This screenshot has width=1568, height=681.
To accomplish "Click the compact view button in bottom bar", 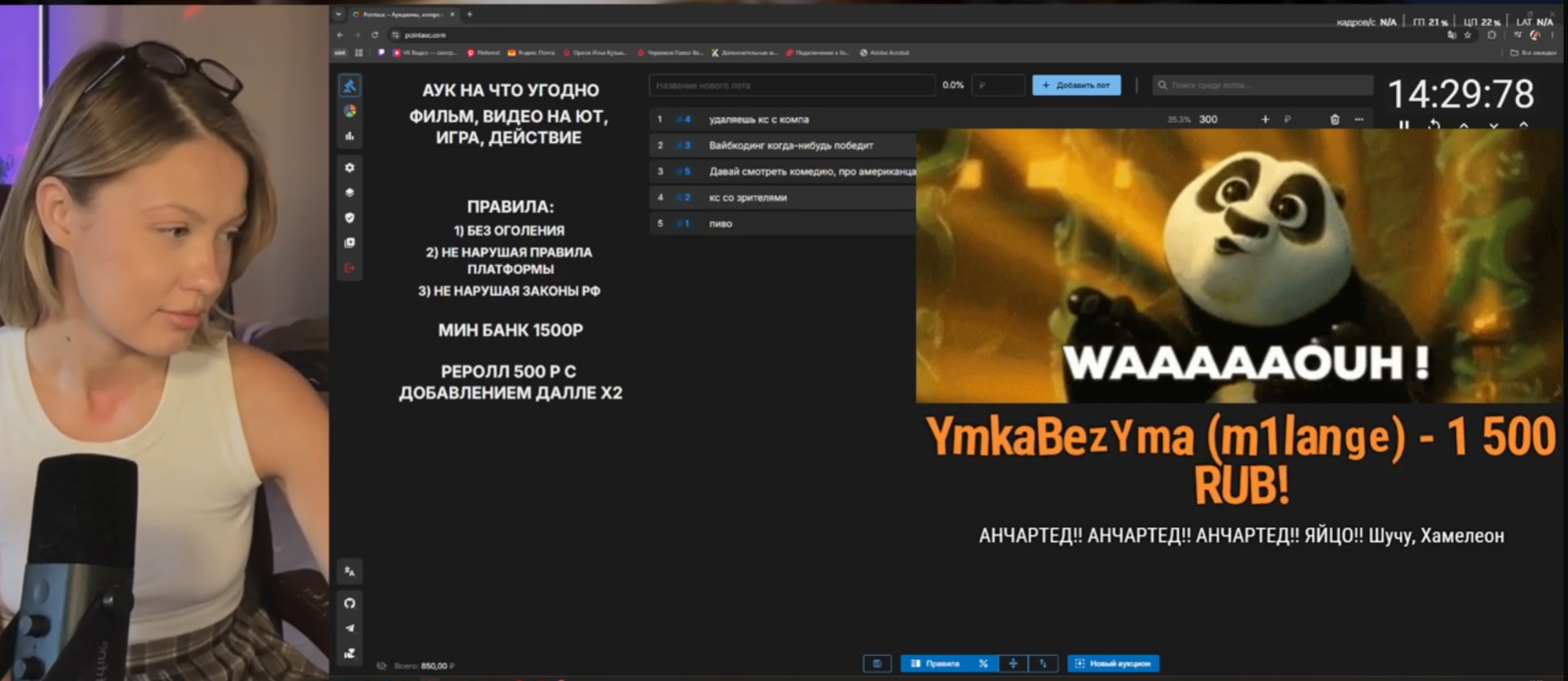I will point(877,663).
